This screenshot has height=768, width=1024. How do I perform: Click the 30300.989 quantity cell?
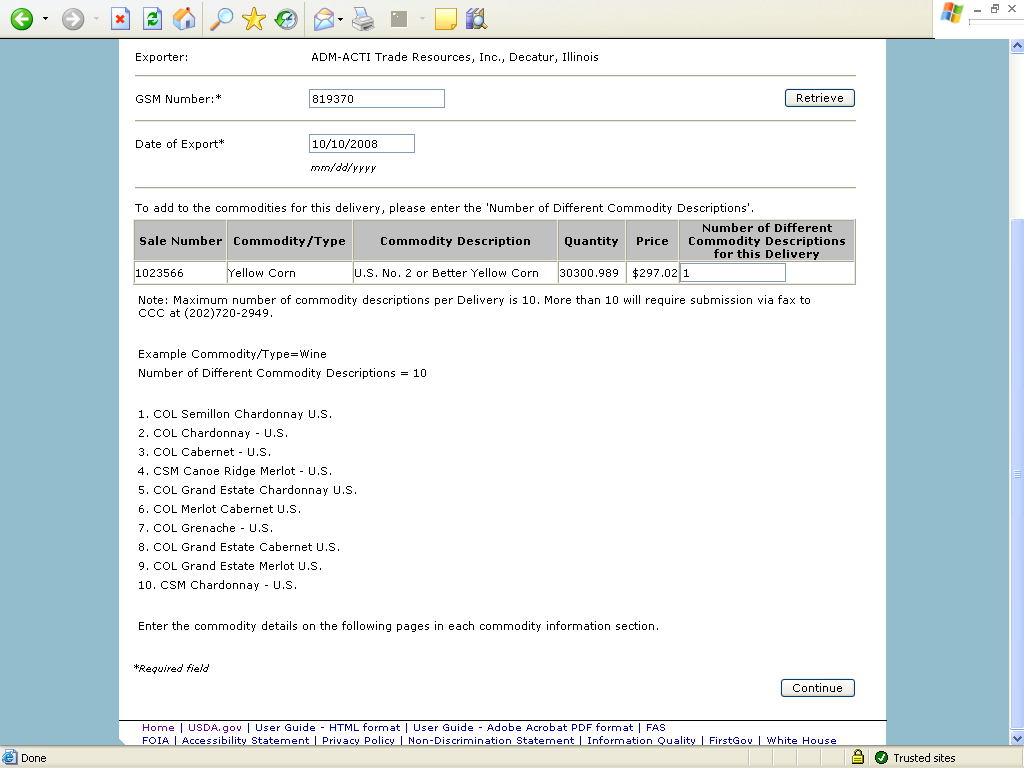pos(591,273)
